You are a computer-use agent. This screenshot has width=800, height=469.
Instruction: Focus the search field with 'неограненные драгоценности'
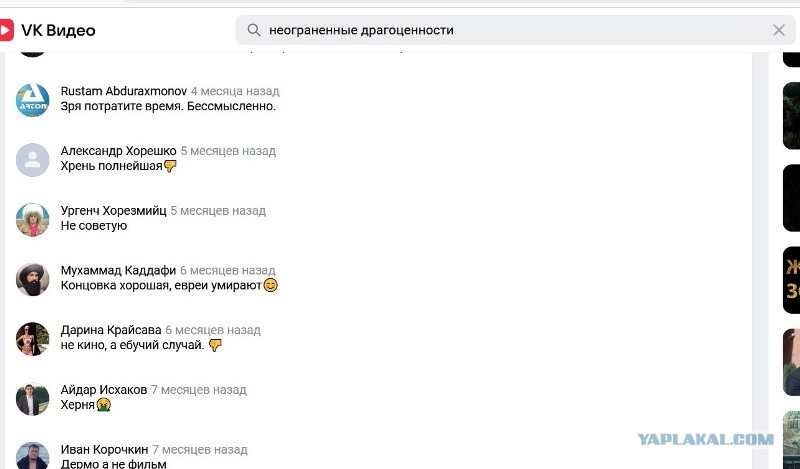pyautogui.click(x=515, y=30)
